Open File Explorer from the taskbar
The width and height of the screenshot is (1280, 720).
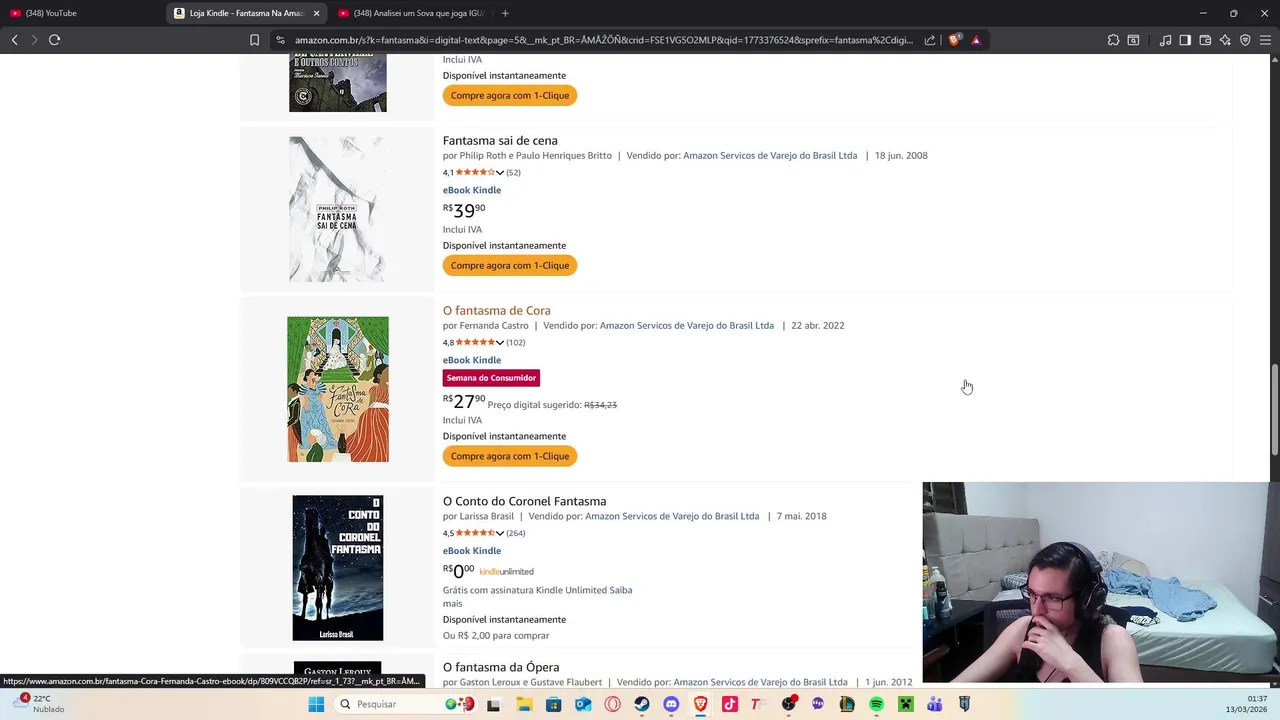[x=524, y=704]
